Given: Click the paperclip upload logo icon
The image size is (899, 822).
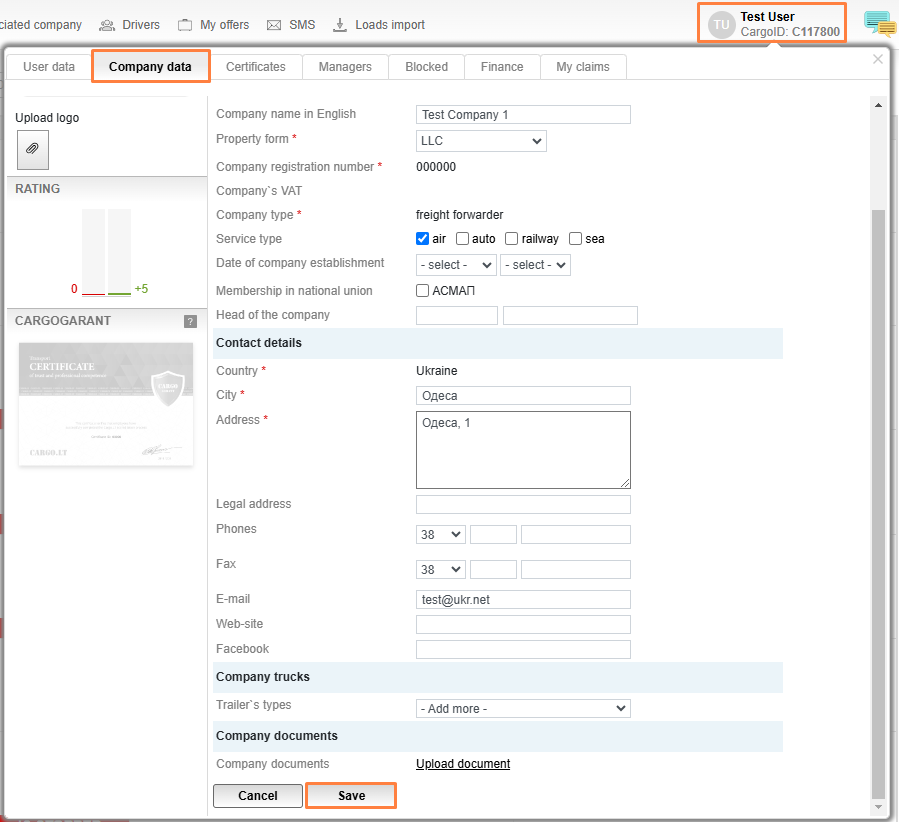Looking at the screenshot, I should [x=32, y=149].
